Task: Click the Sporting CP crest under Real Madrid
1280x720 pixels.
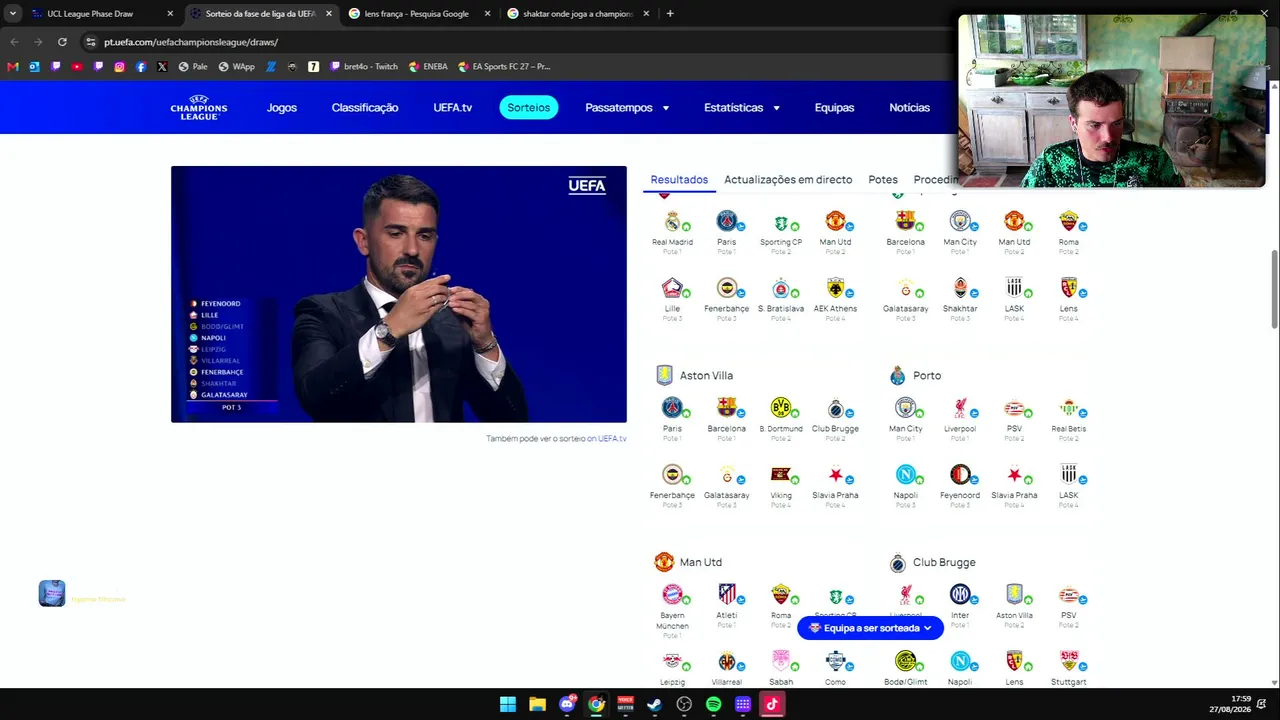Action: tap(781, 221)
